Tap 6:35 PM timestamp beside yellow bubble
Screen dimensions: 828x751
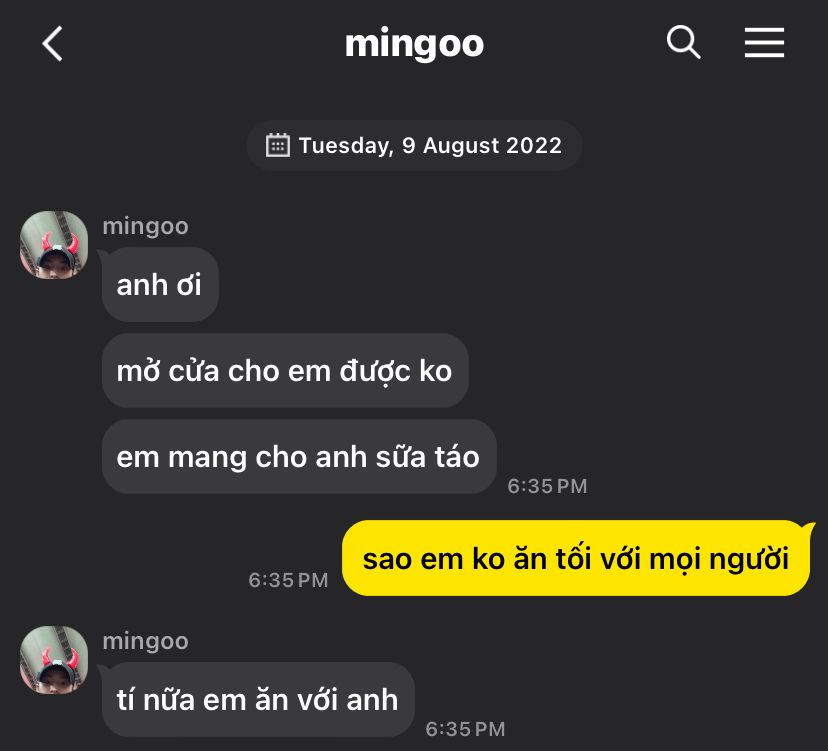[288, 580]
